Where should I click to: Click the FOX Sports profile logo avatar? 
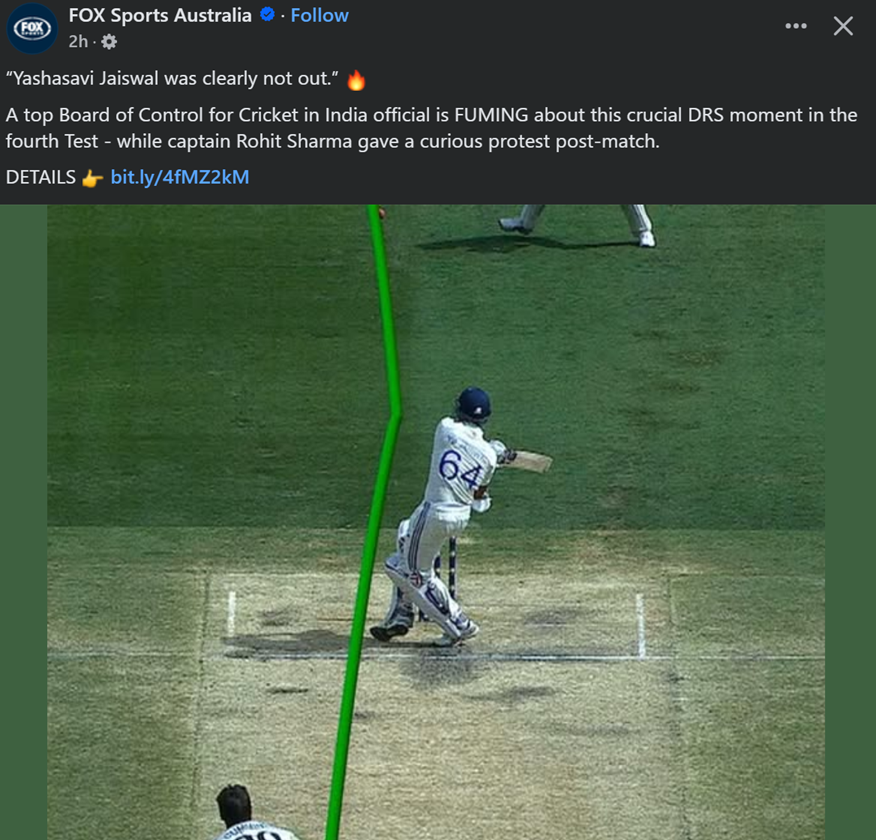32,28
